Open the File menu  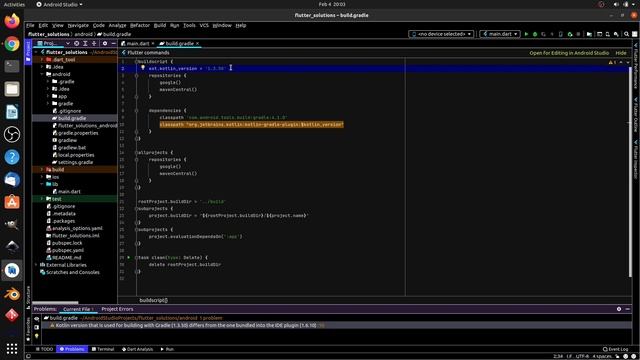click(x=30, y=25)
